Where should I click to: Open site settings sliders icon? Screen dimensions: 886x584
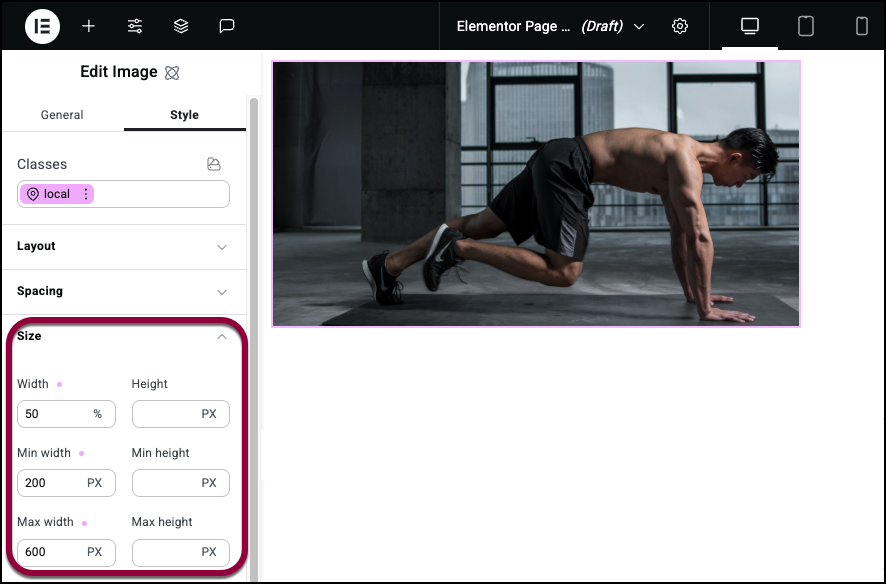(134, 26)
